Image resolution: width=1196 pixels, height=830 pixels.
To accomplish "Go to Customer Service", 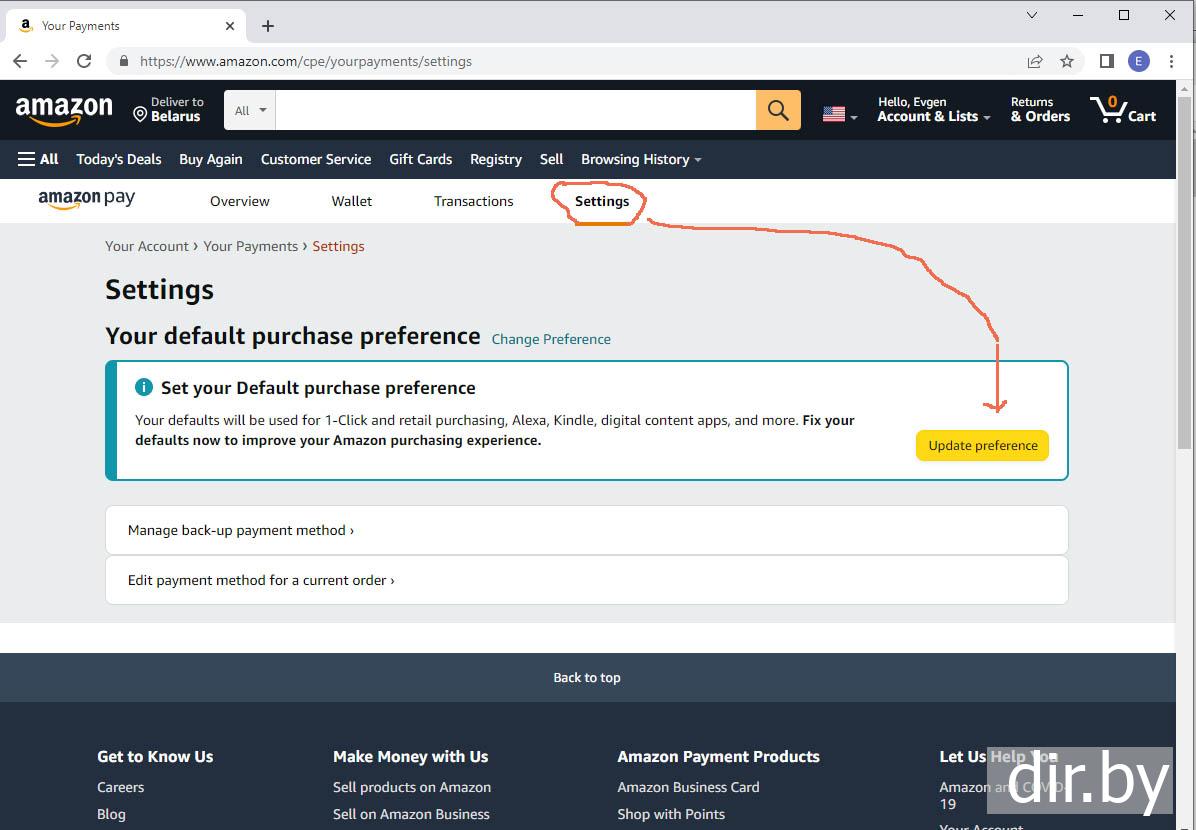I will point(316,159).
